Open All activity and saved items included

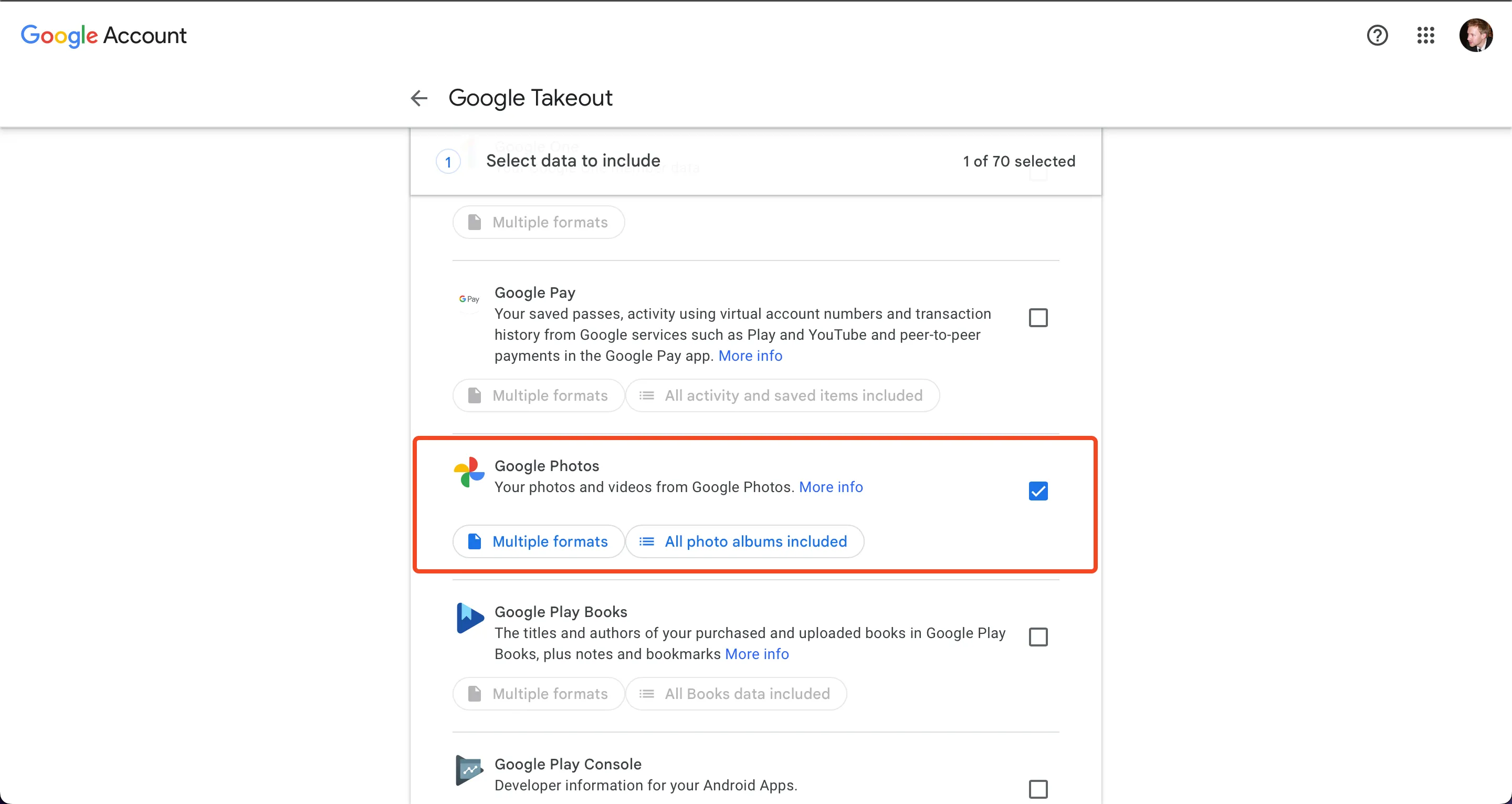coord(782,396)
